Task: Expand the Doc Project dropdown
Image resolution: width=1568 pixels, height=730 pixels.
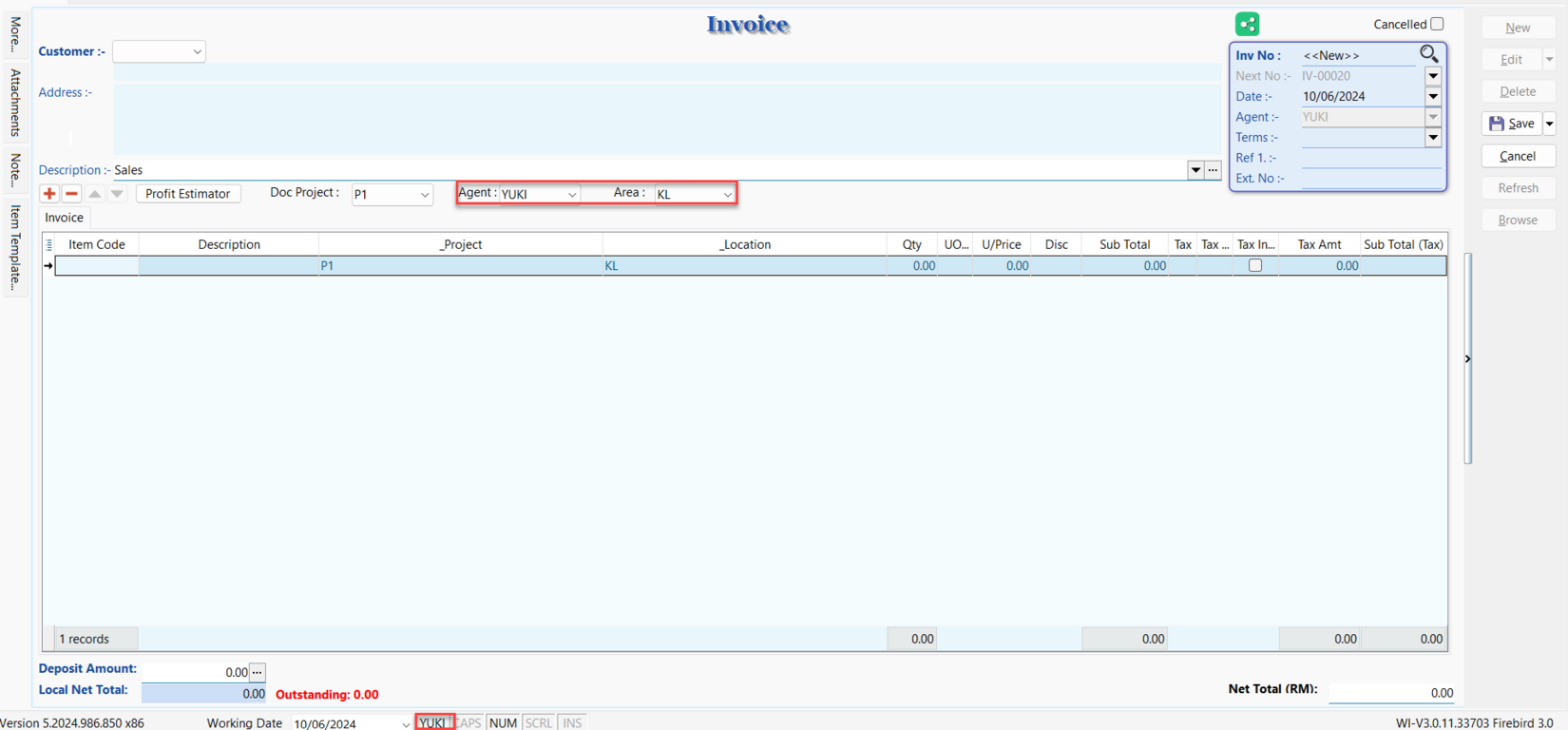Action: tap(424, 194)
